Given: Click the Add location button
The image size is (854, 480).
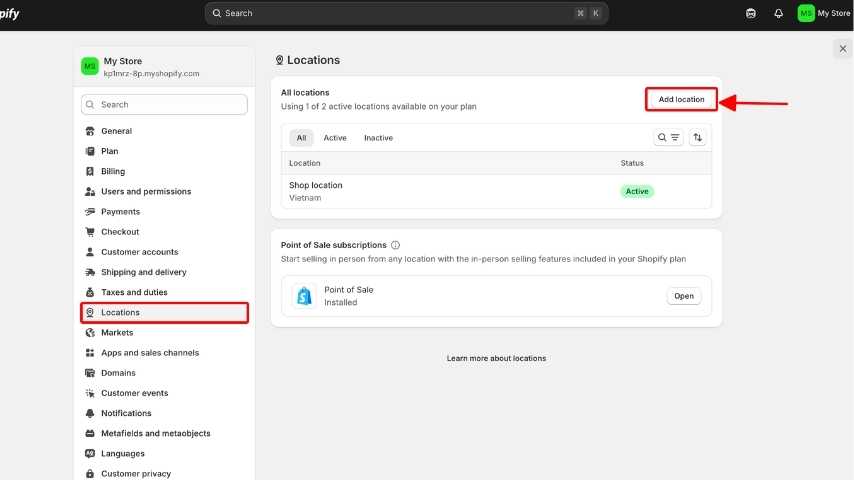Looking at the screenshot, I should pos(681,99).
